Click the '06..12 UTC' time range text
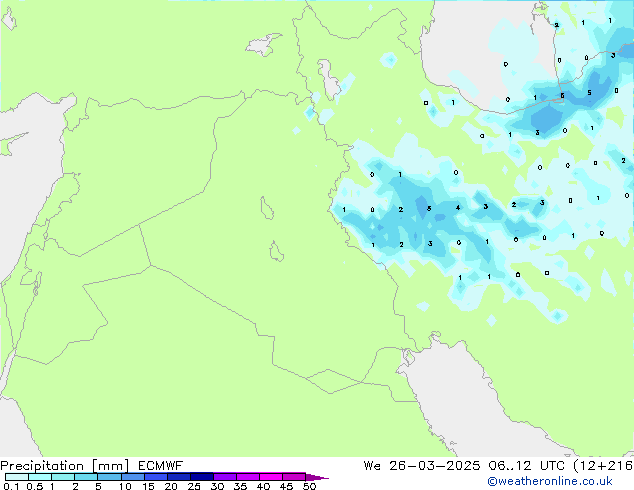Viewport: 634px width, 490px height. (526, 466)
